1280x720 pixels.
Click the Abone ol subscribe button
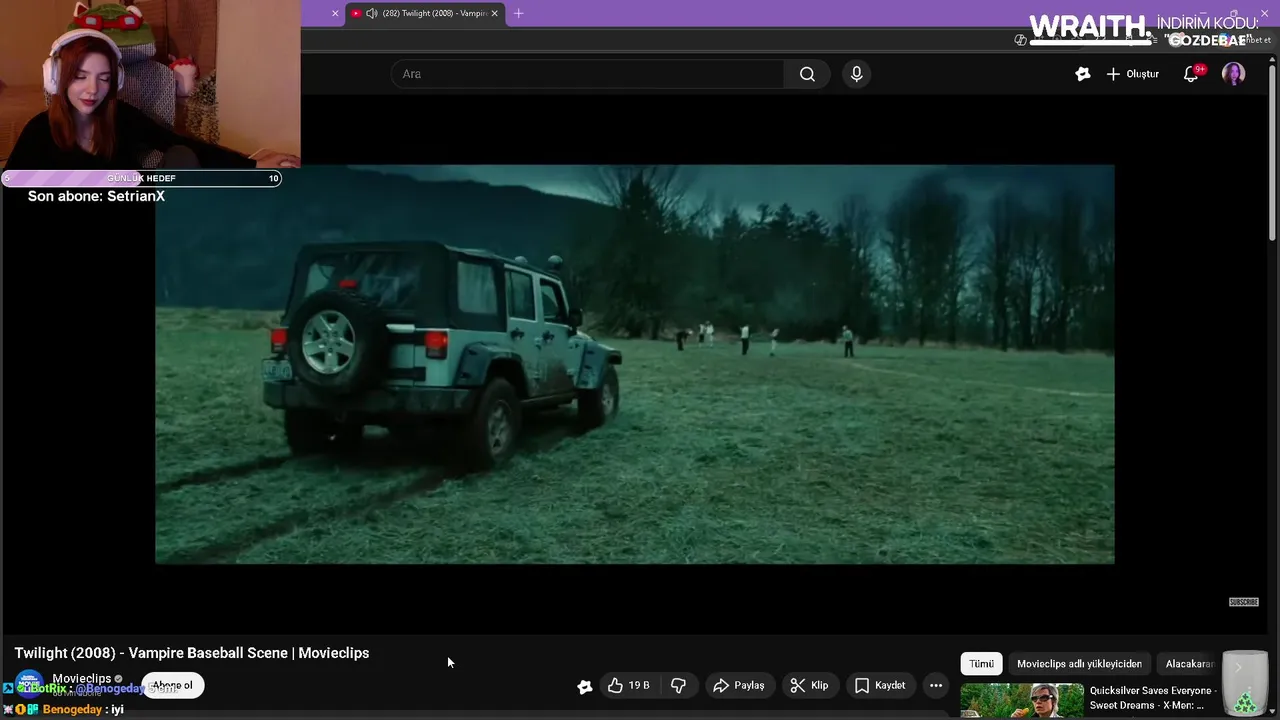(172, 685)
